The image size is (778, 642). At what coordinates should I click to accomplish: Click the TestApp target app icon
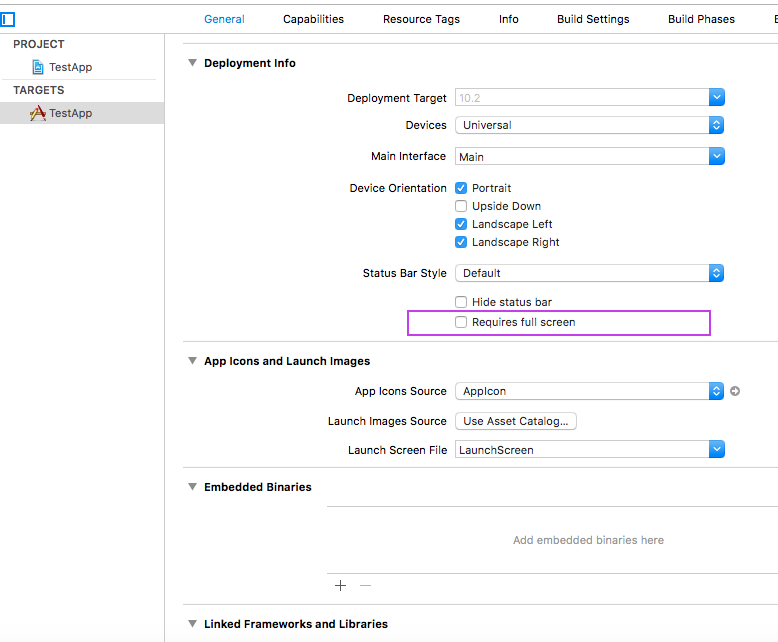[38, 113]
